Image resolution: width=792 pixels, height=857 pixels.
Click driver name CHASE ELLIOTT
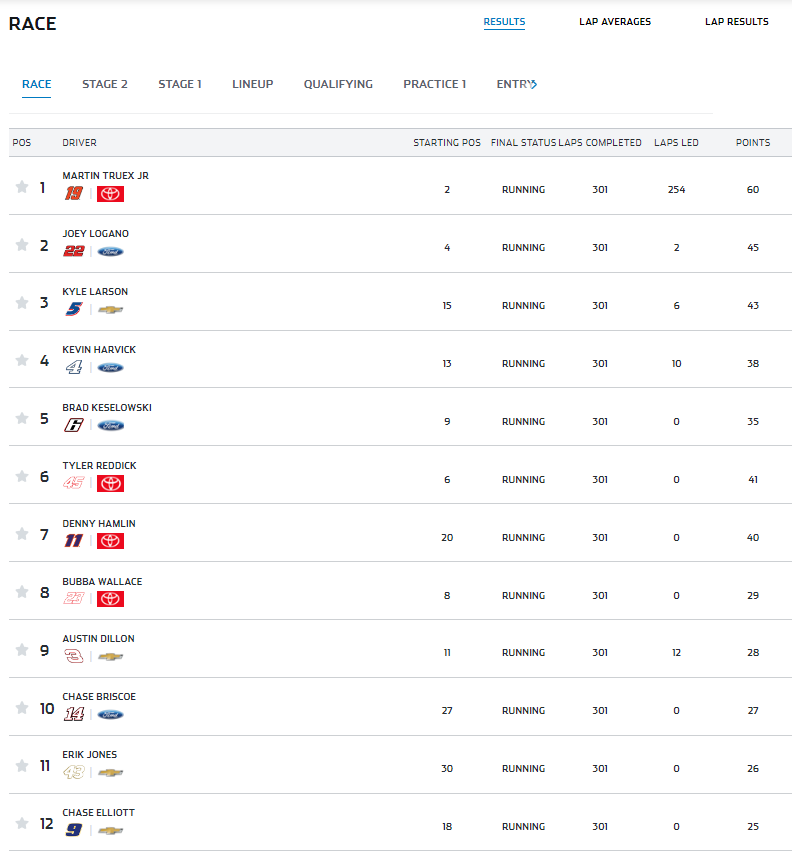click(x=98, y=813)
